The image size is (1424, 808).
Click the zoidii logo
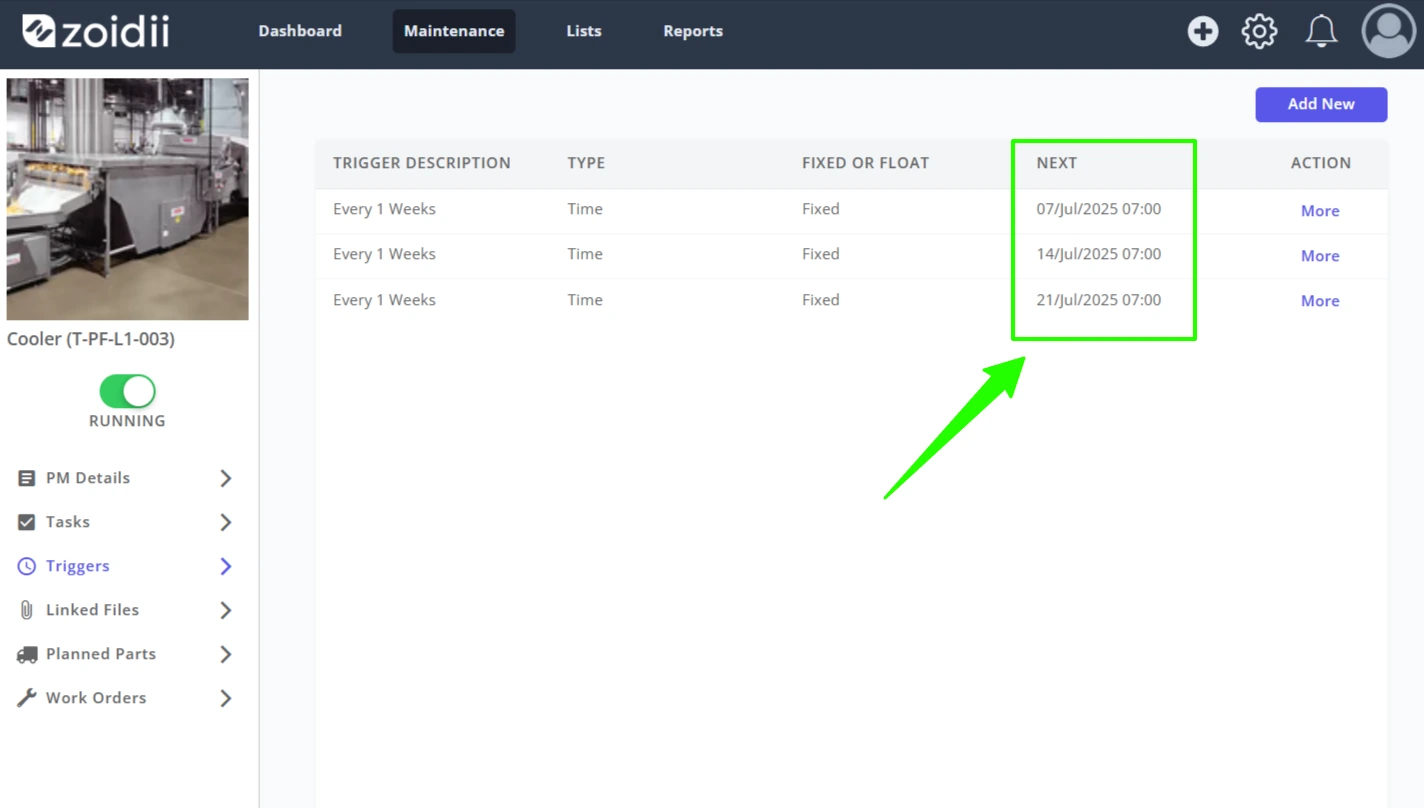[x=96, y=31]
